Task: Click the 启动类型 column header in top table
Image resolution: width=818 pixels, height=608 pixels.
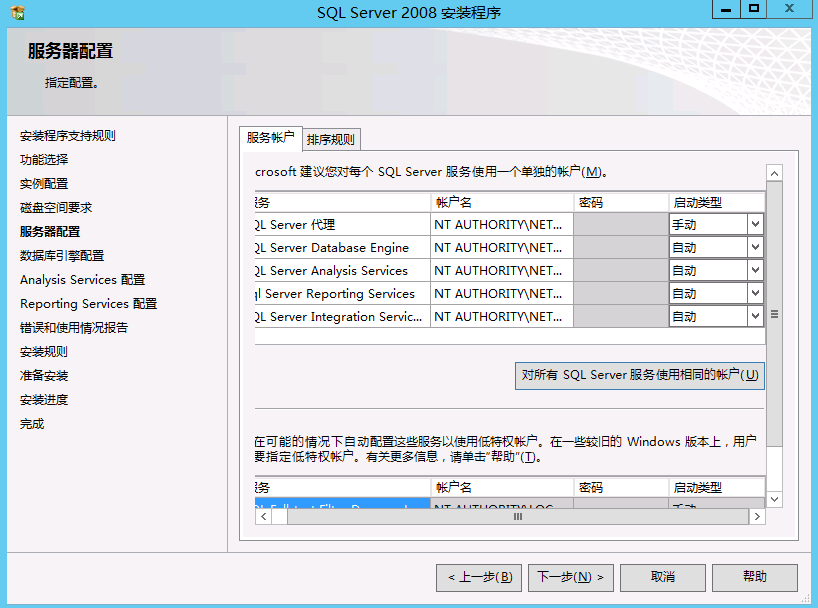Action: pyautogui.click(x=717, y=202)
